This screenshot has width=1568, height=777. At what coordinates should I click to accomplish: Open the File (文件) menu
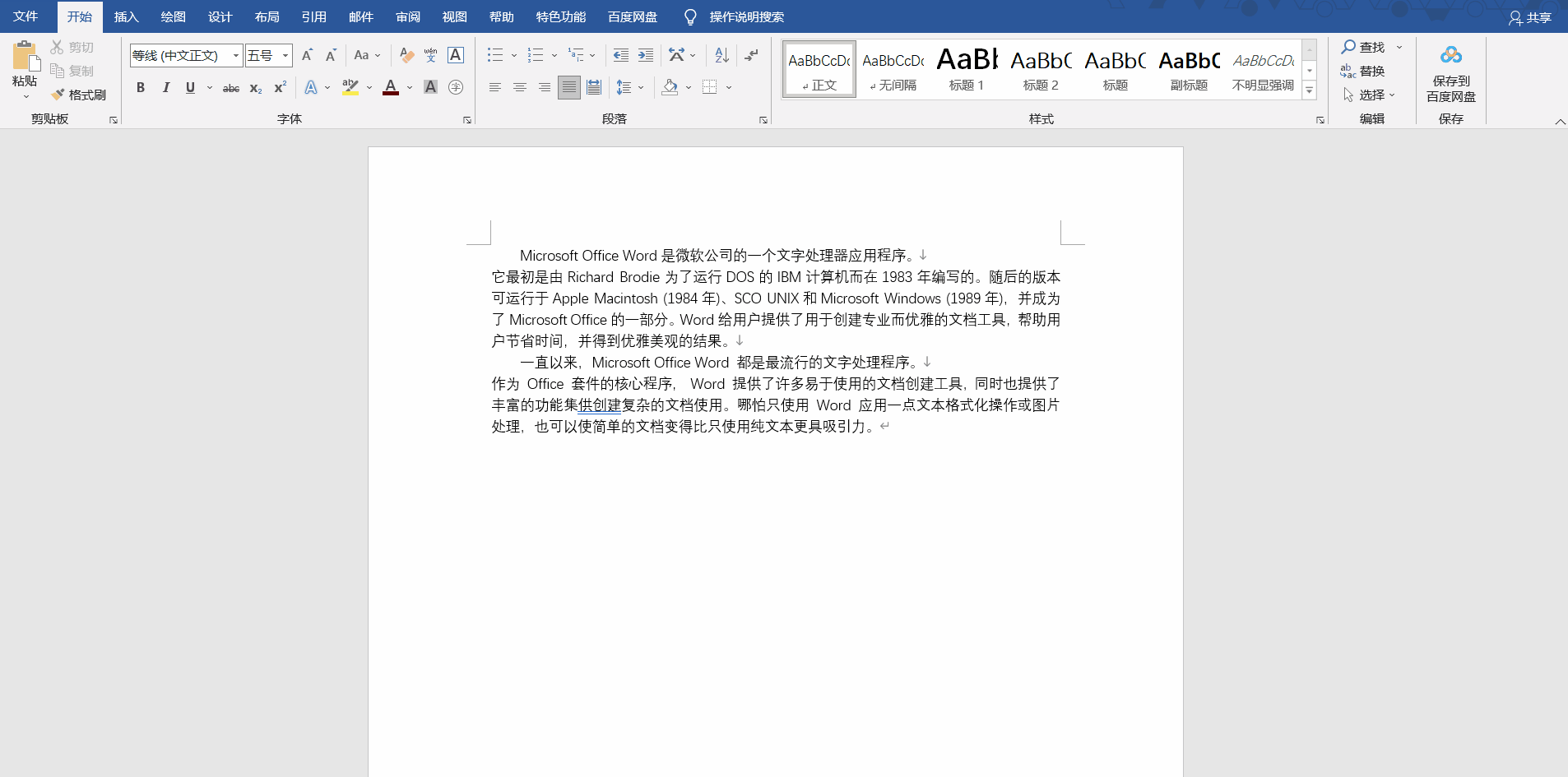click(26, 16)
